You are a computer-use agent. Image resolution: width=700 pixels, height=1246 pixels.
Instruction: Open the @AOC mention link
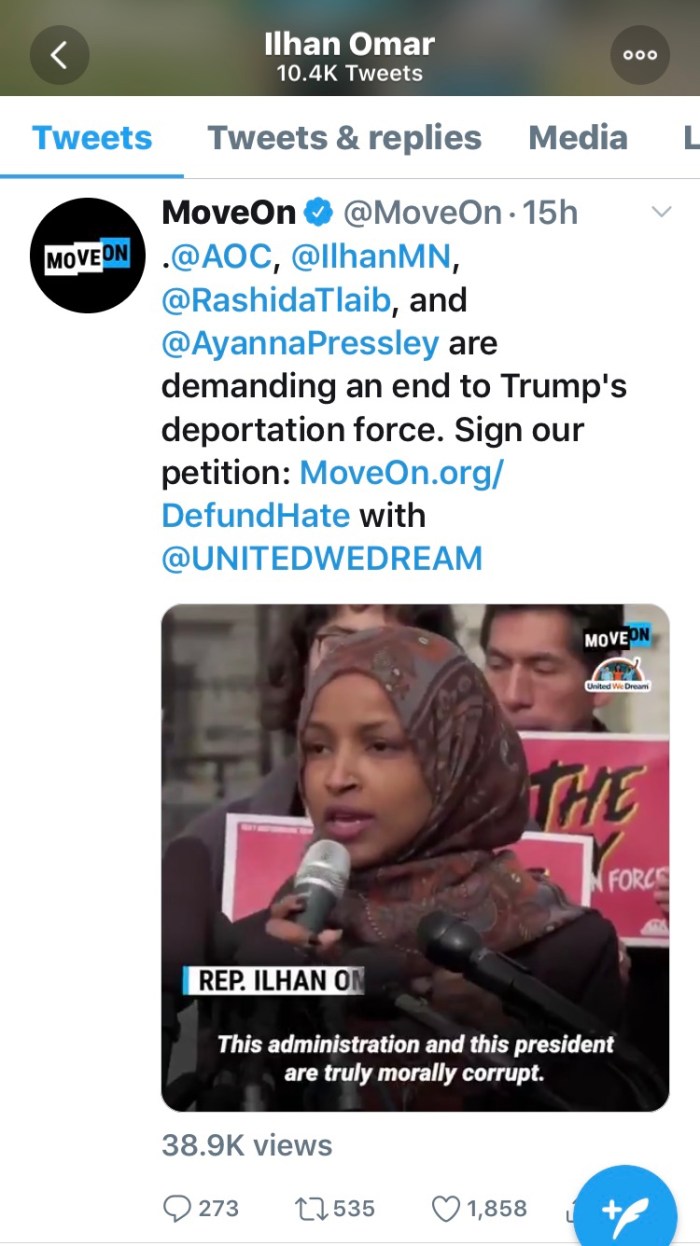(220, 256)
